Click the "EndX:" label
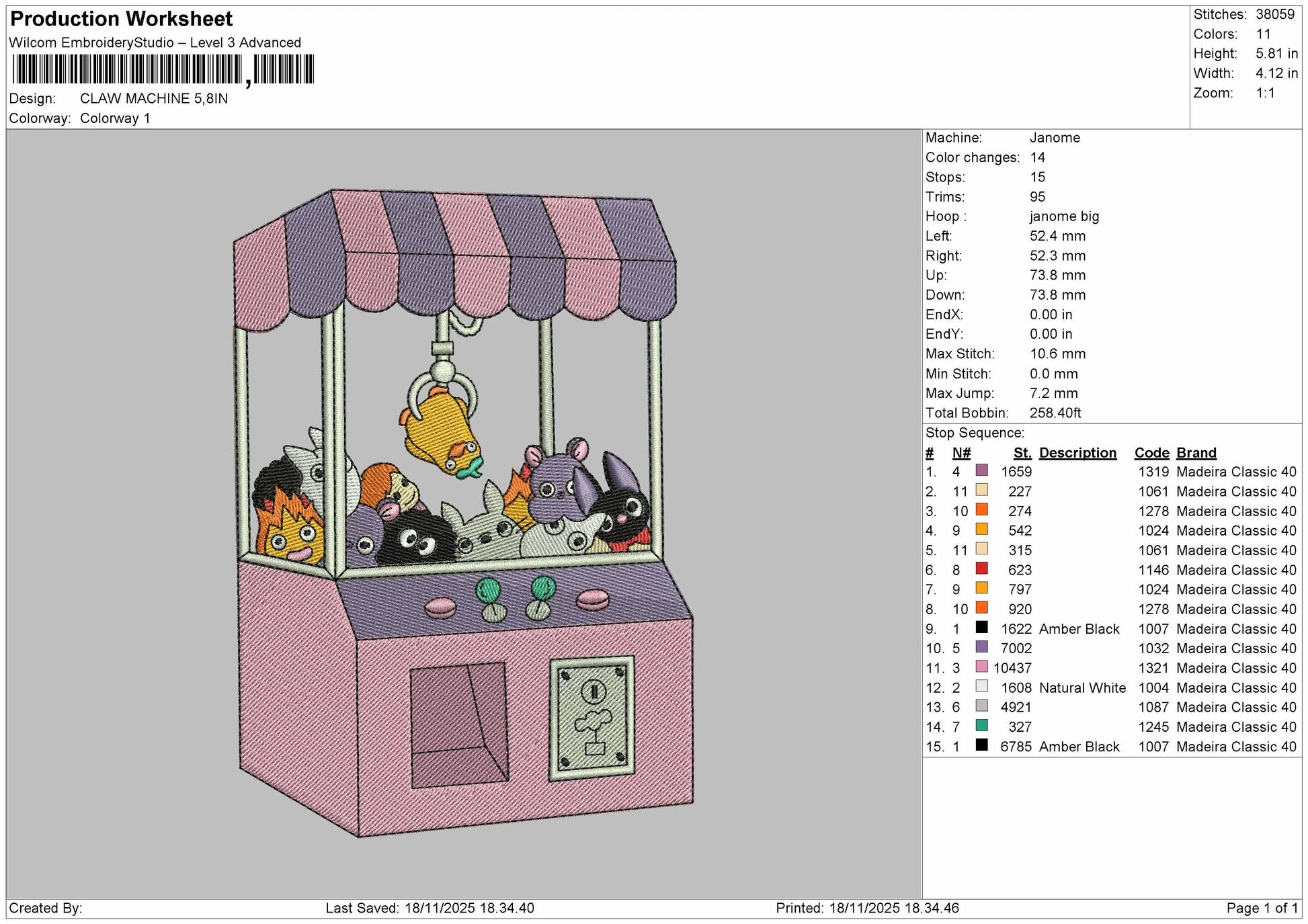 tap(943, 314)
